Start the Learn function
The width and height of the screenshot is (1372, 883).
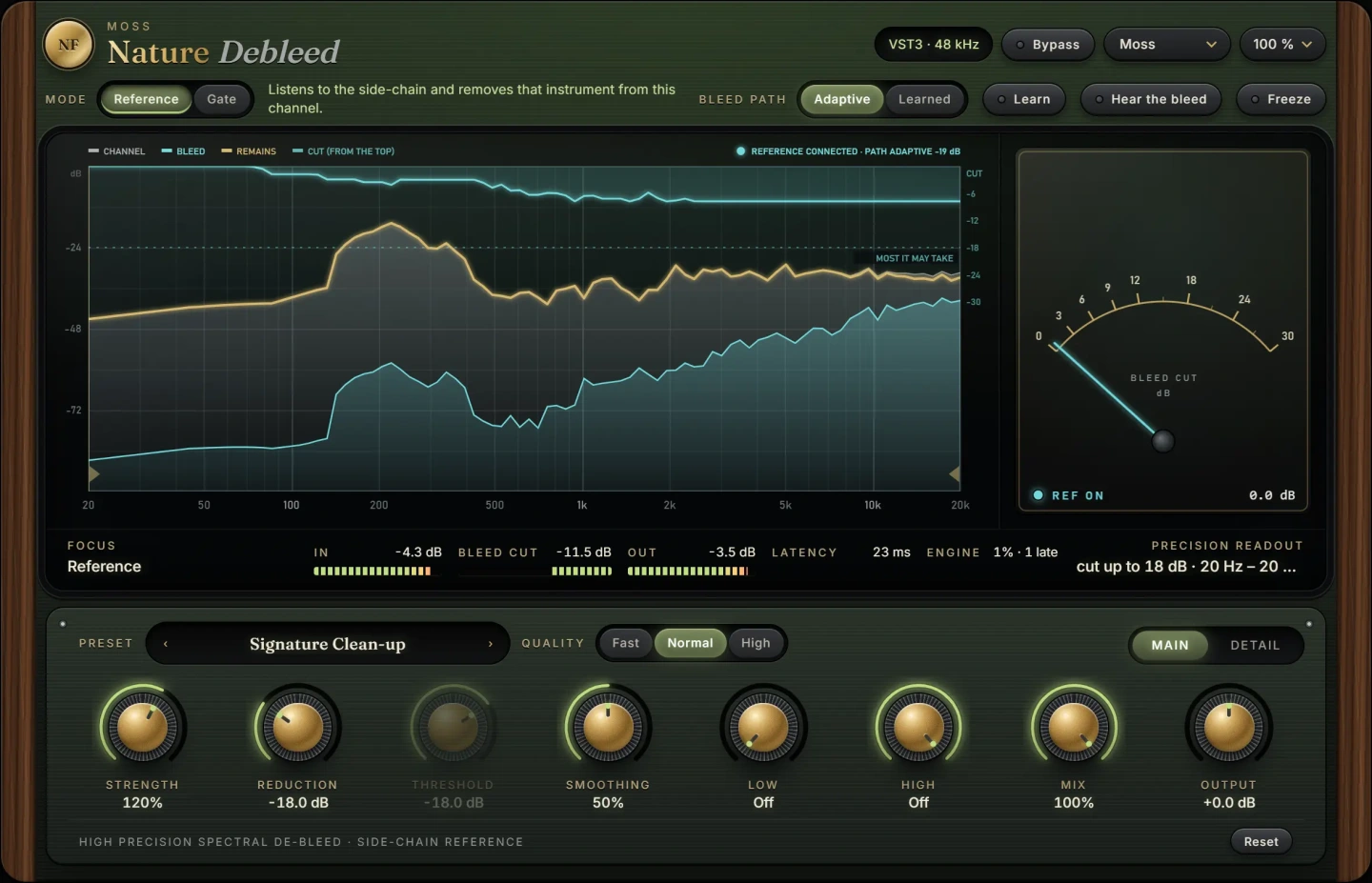(1023, 99)
